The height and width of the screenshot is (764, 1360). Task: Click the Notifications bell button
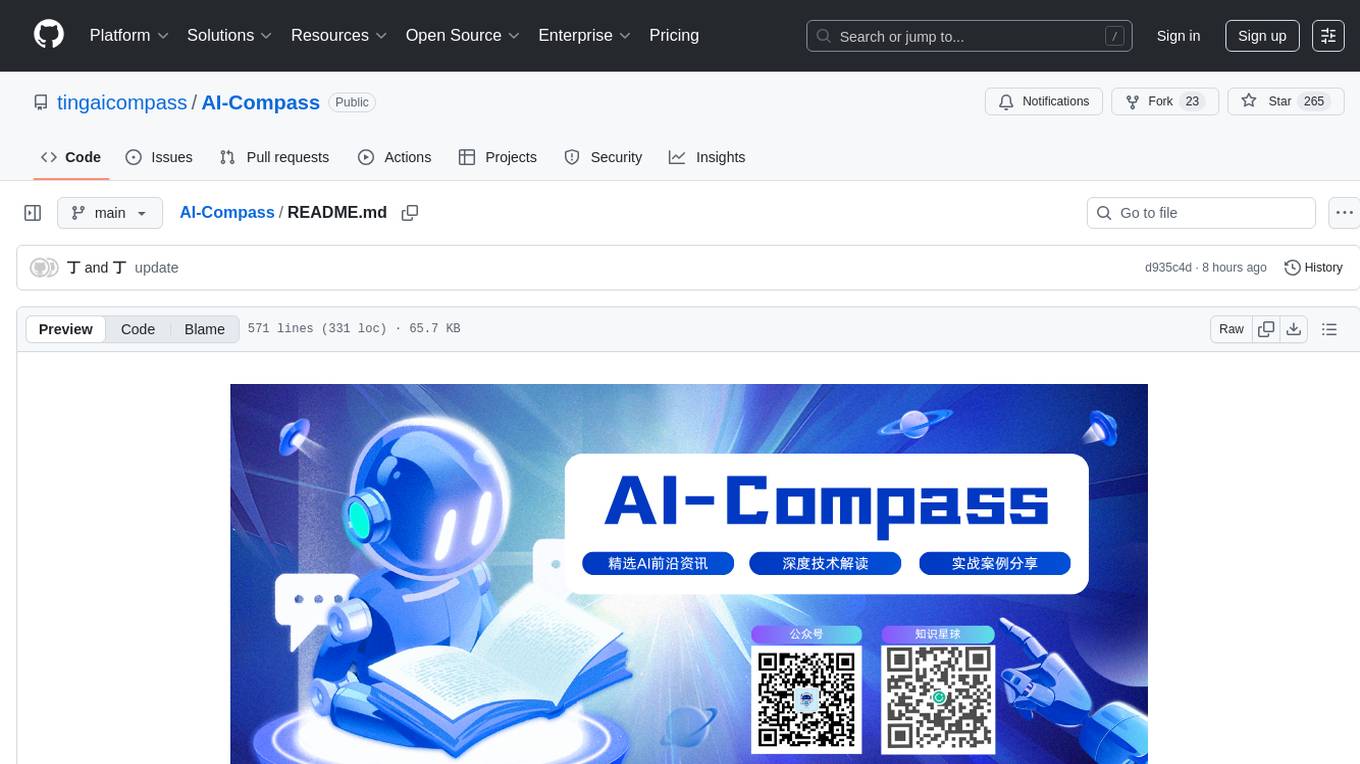tap(1044, 102)
